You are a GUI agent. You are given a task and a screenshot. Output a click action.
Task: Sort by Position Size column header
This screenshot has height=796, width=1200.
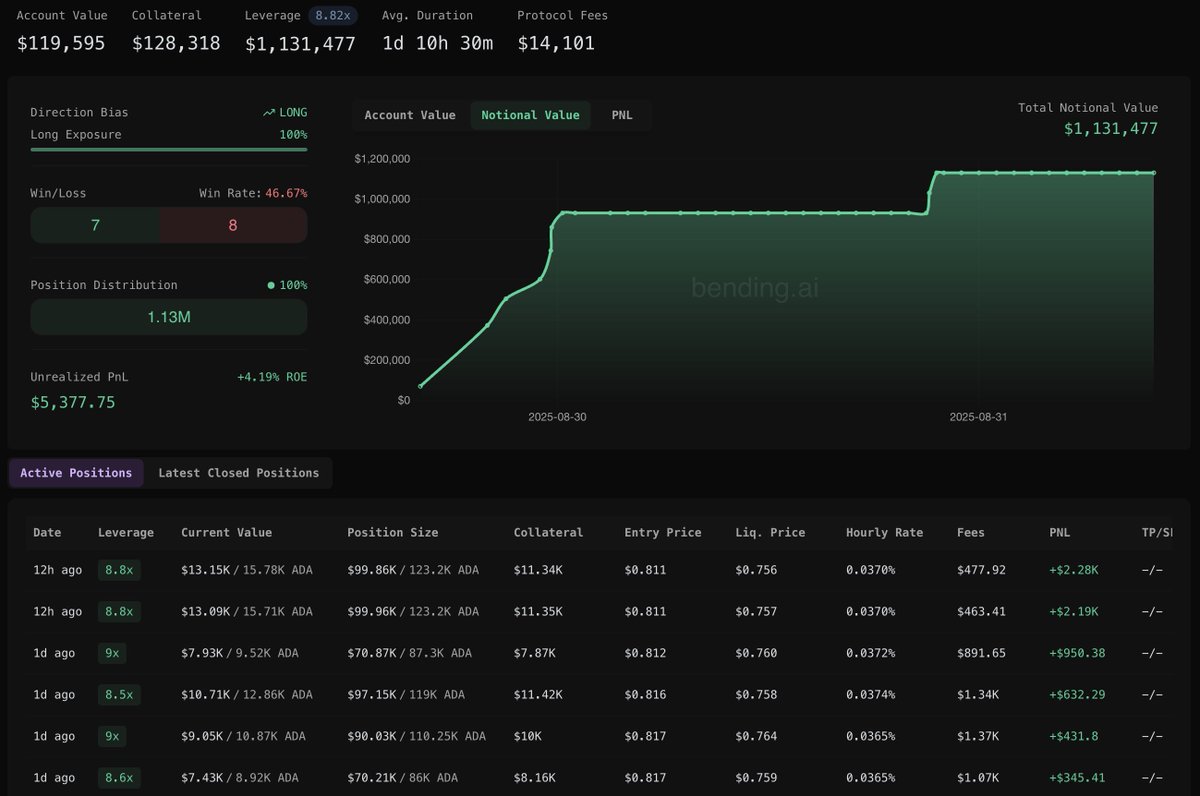393,532
